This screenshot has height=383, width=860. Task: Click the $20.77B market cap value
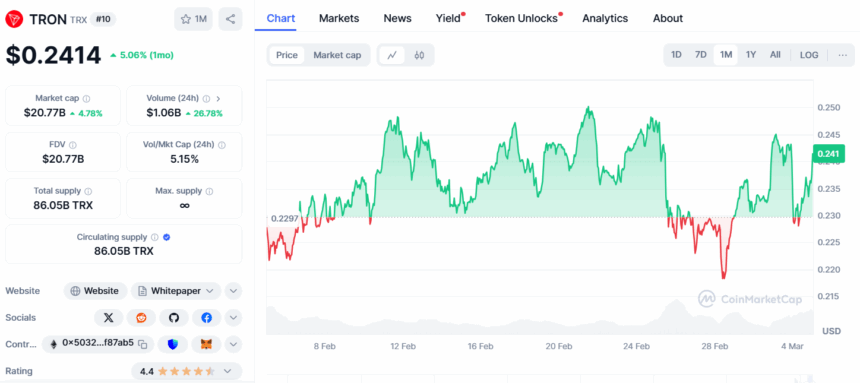[x=44, y=113]
